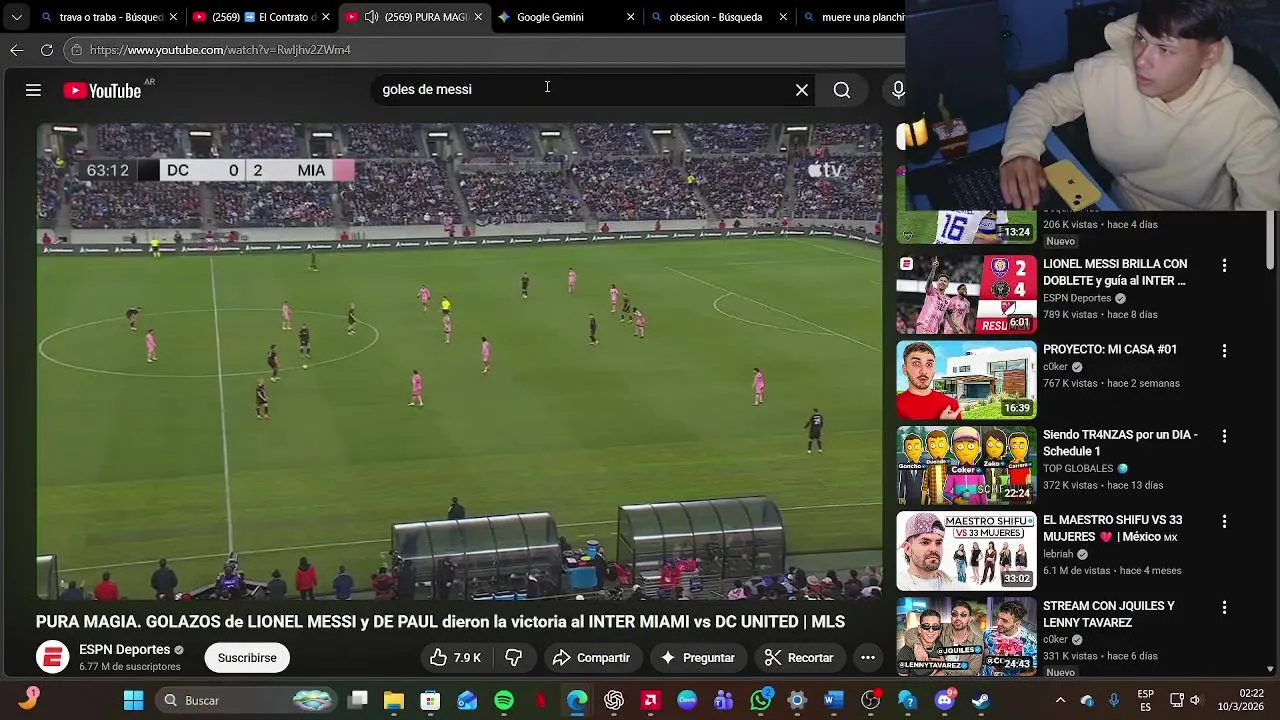Open the Edge browser taskbar icon

[577, 700]
